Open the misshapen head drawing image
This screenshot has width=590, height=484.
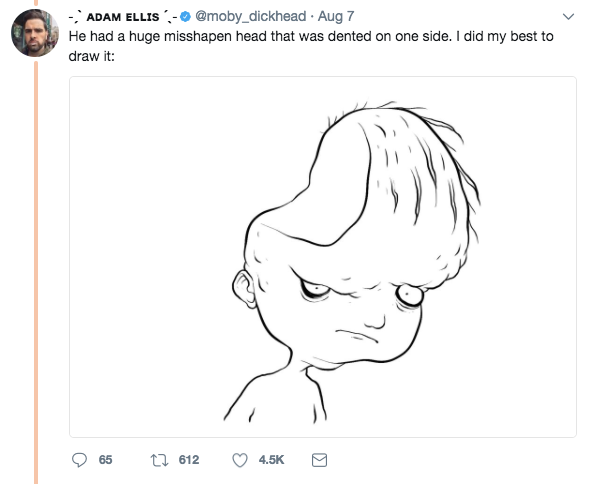click(322, 257)
